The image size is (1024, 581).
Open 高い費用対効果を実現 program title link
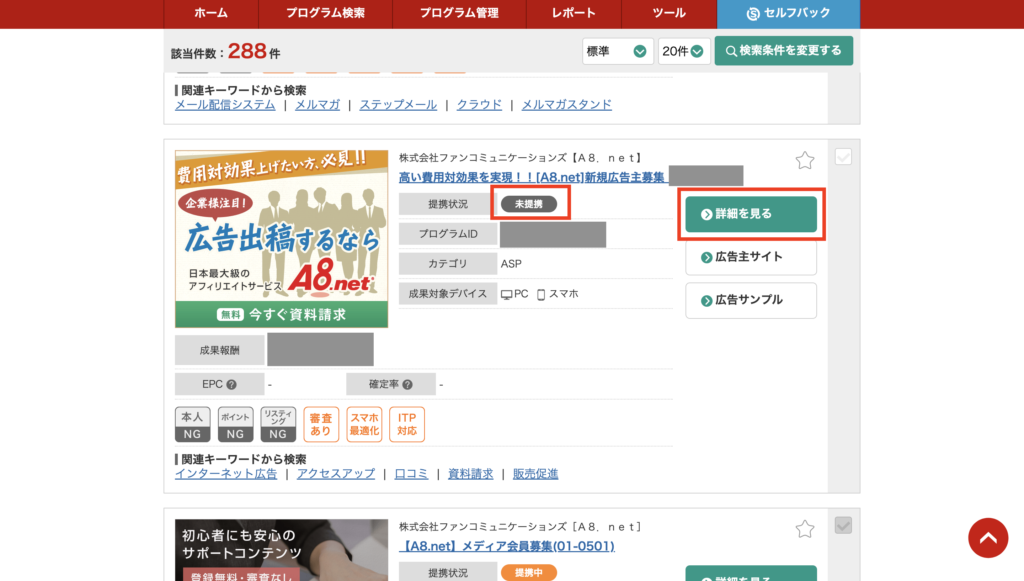(x=532, y=177)
